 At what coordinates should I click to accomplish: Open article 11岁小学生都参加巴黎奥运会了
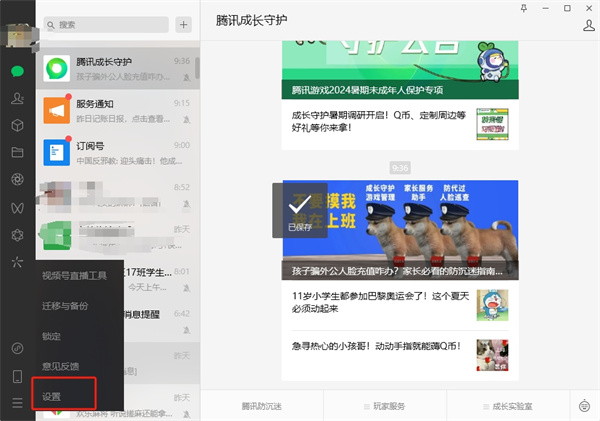(x=400, y=305)
